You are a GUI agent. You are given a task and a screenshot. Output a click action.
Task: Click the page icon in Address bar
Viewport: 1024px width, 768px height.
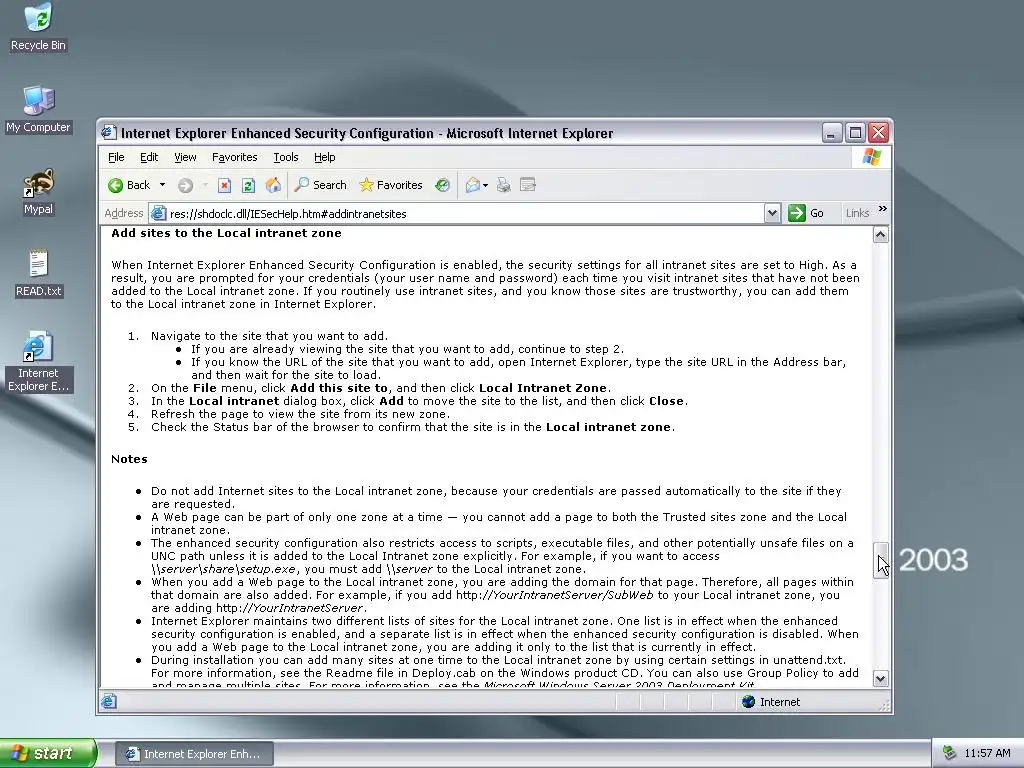(x=158, y=214)
